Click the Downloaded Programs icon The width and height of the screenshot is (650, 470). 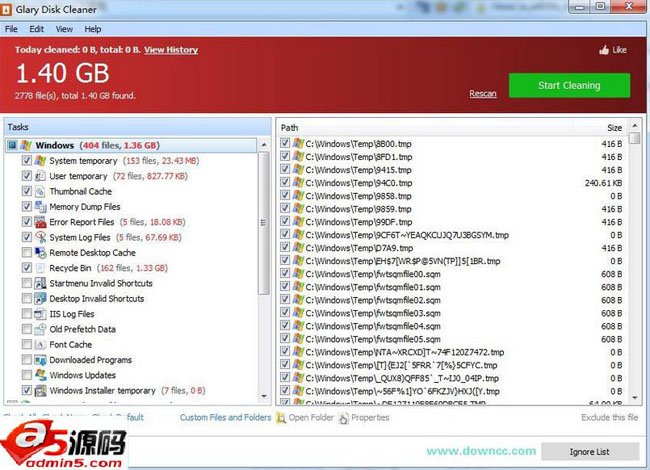click(40, 360)
